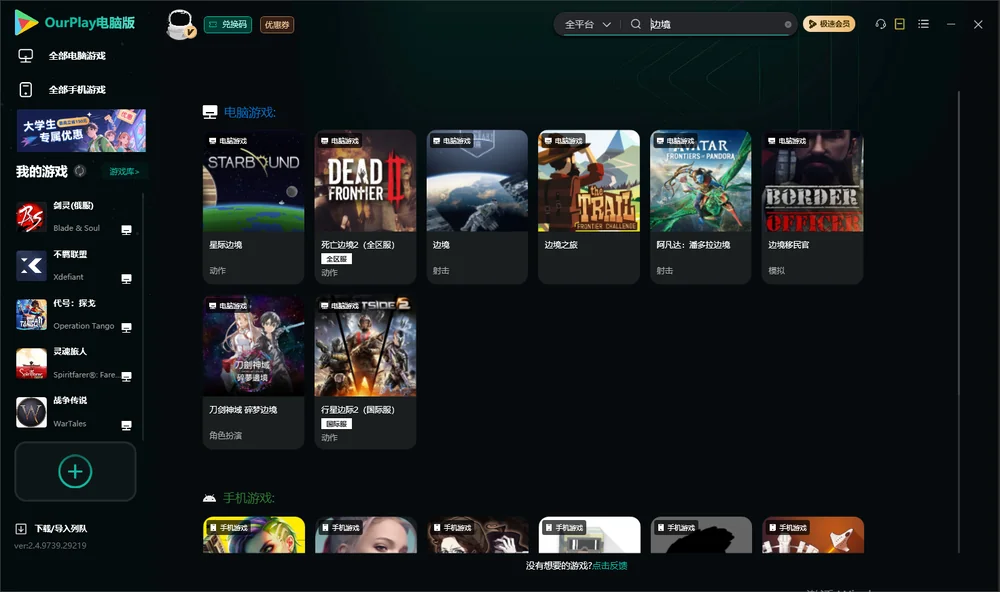
Task: Open the user avatar profile
Action: coord(180,24)
